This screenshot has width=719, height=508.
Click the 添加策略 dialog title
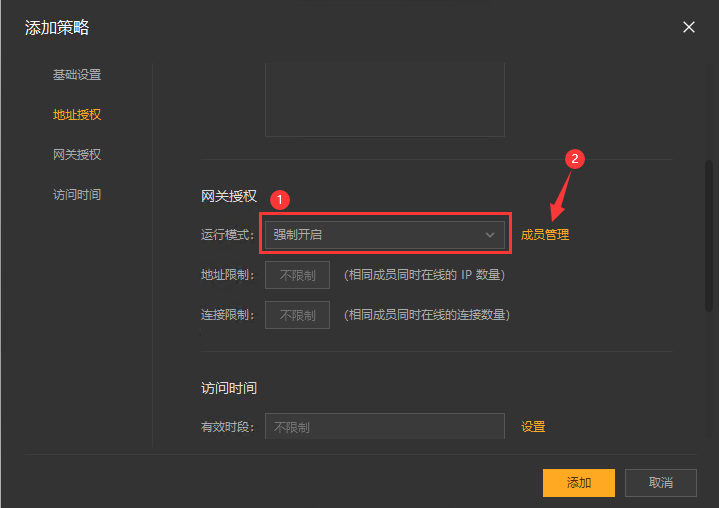(x=57, y=28)
